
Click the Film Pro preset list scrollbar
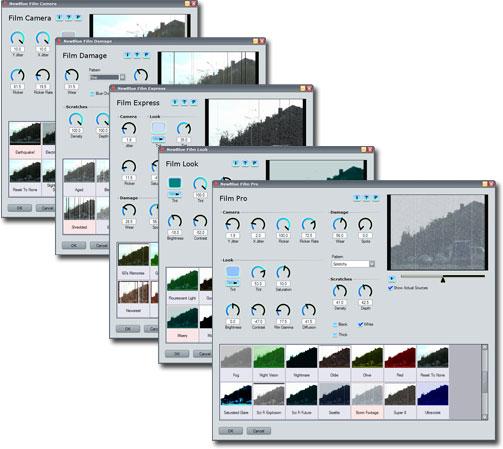485,382
